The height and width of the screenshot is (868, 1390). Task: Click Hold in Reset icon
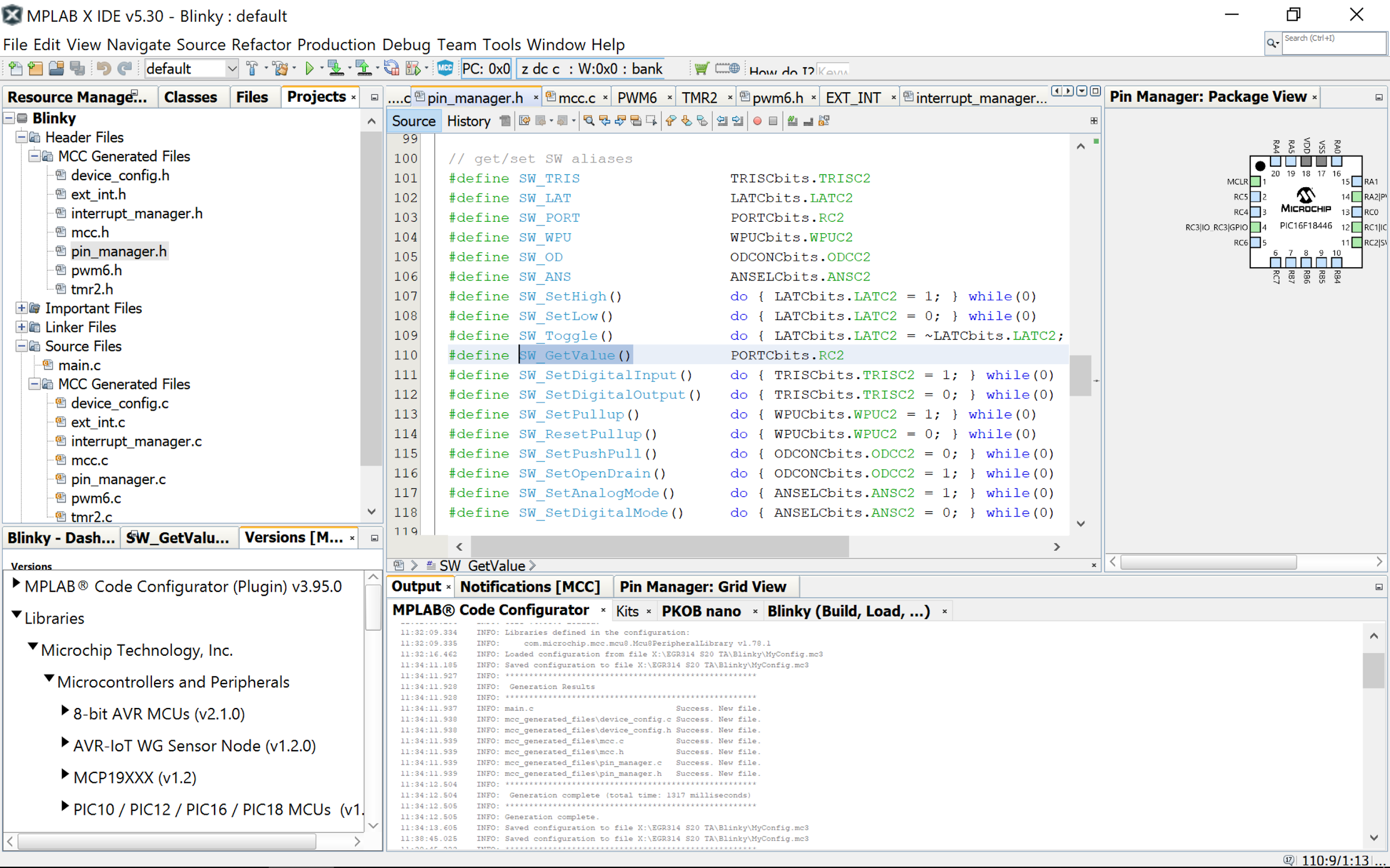click(392, 69)
